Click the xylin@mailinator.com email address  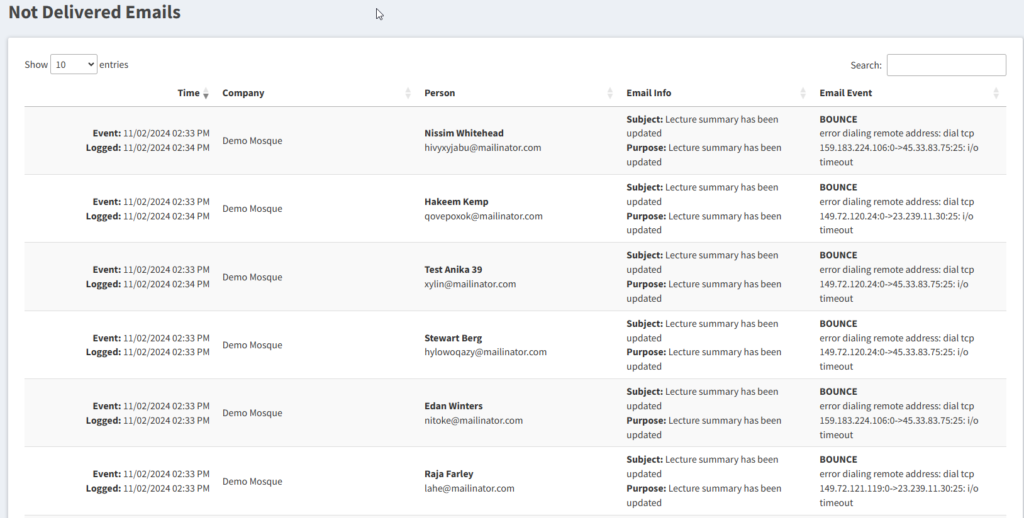click(470, 284)
